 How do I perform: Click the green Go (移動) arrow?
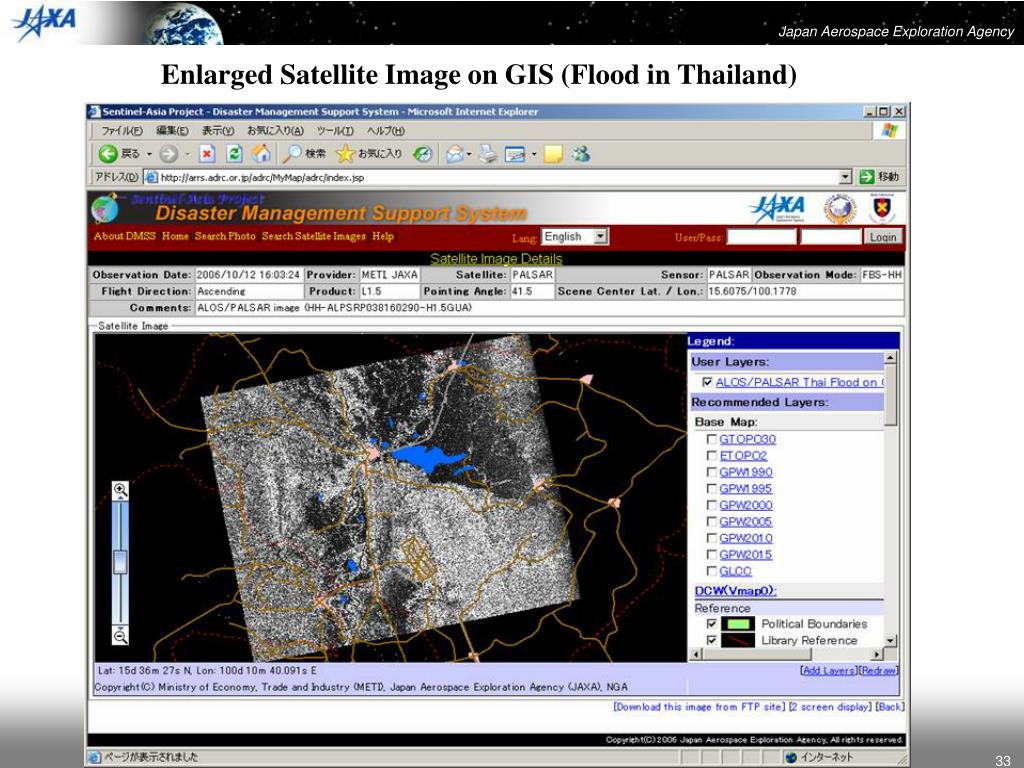(867, 176)
